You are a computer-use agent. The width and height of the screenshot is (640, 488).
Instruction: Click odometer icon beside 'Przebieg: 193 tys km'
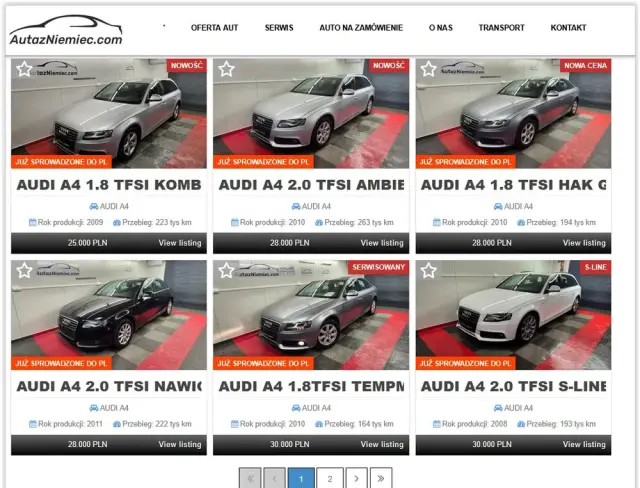tap(521, 424)
